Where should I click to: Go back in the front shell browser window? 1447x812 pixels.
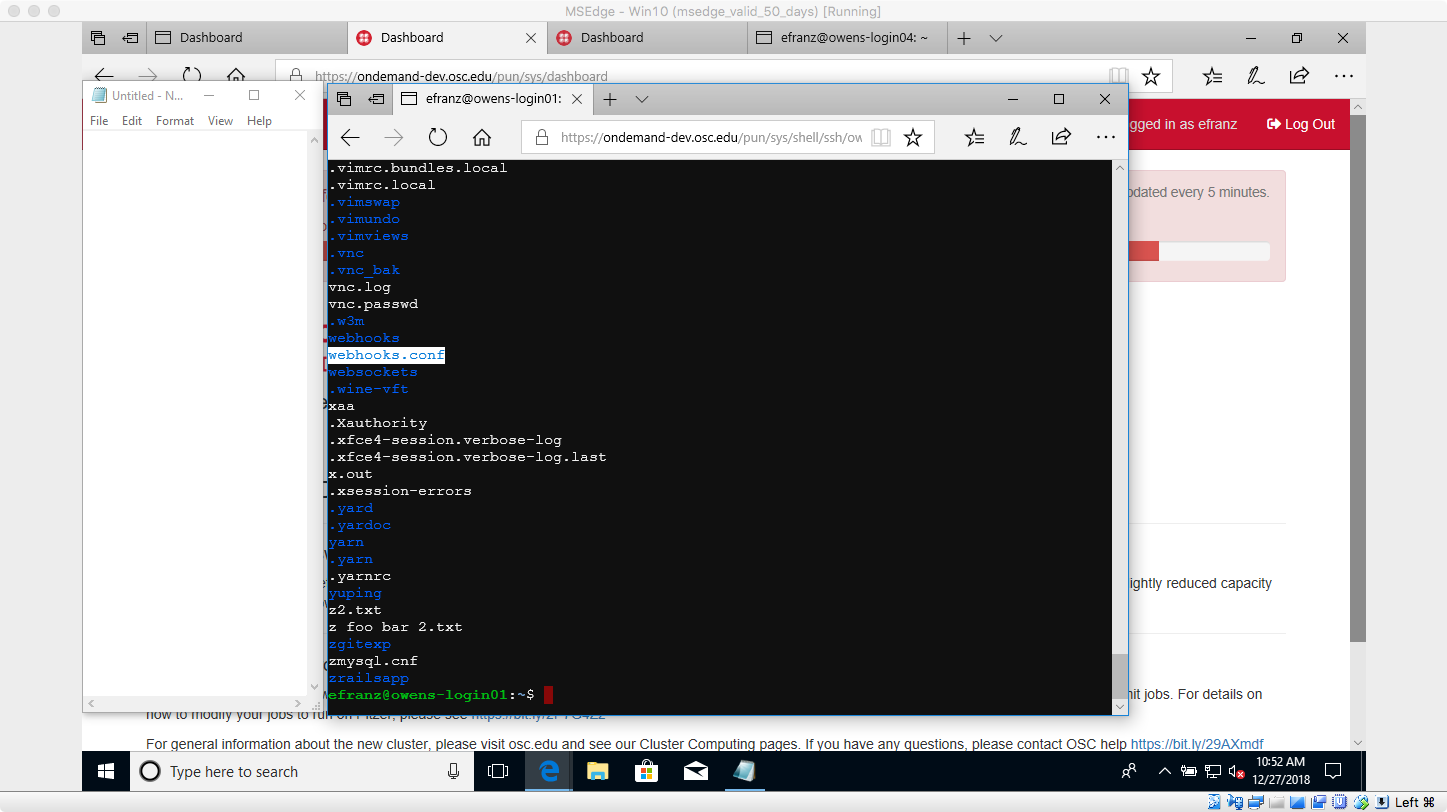[350, 137]
